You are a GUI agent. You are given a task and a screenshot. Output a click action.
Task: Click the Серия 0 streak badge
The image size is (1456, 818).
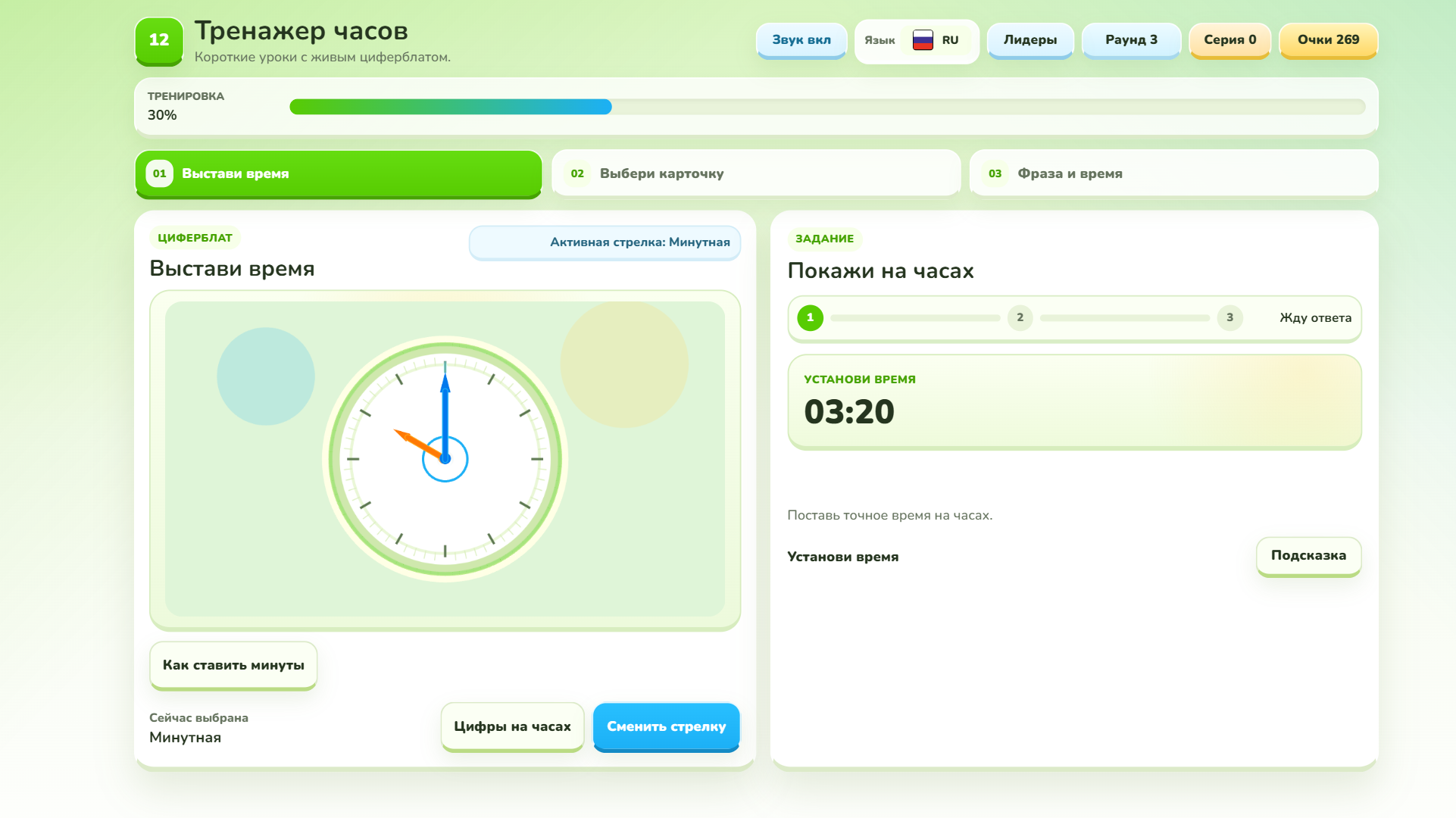(x=1229, y=40)
